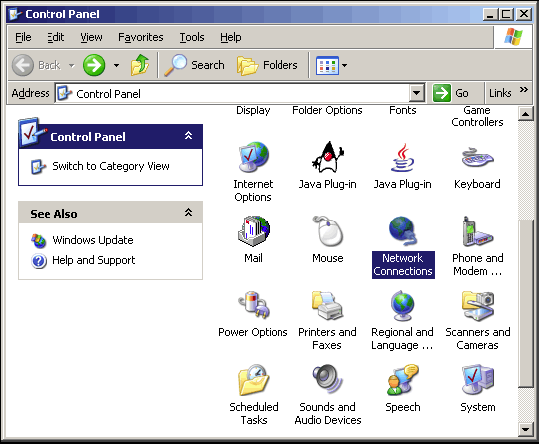This screenshot has width=539, height=444.
Task: Click the Game Controllers label
Action: (477, 116)
